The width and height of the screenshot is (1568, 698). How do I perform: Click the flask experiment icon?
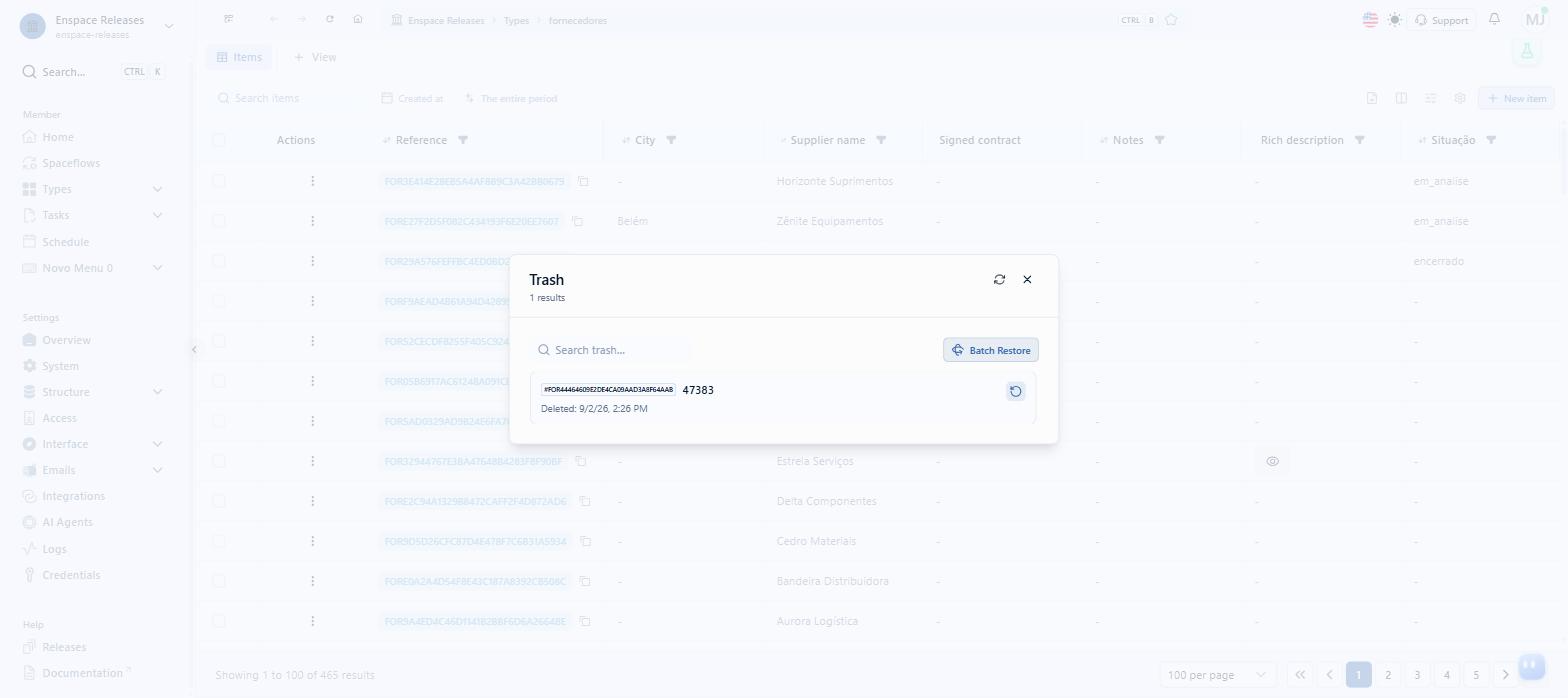pos(1526,51)
